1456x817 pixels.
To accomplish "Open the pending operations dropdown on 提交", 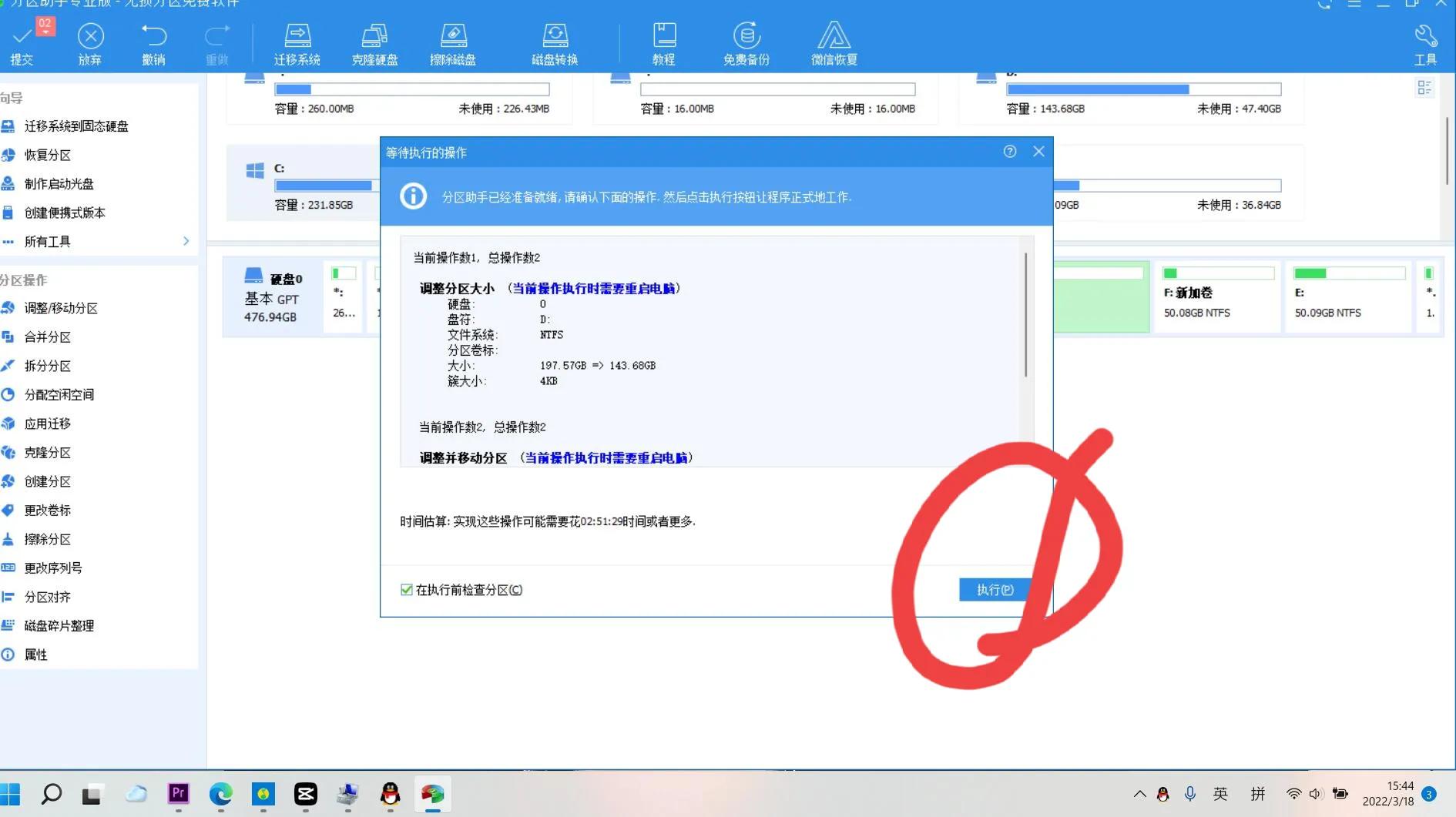I will point(45,31).
